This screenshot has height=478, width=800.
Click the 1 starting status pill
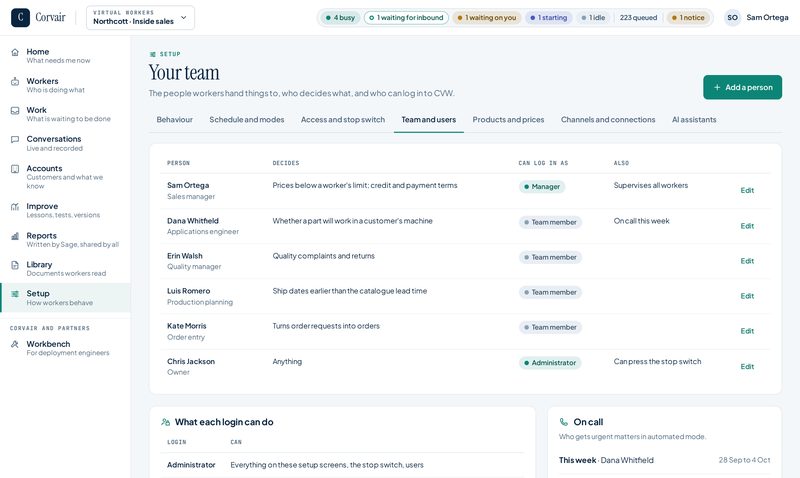548,17
